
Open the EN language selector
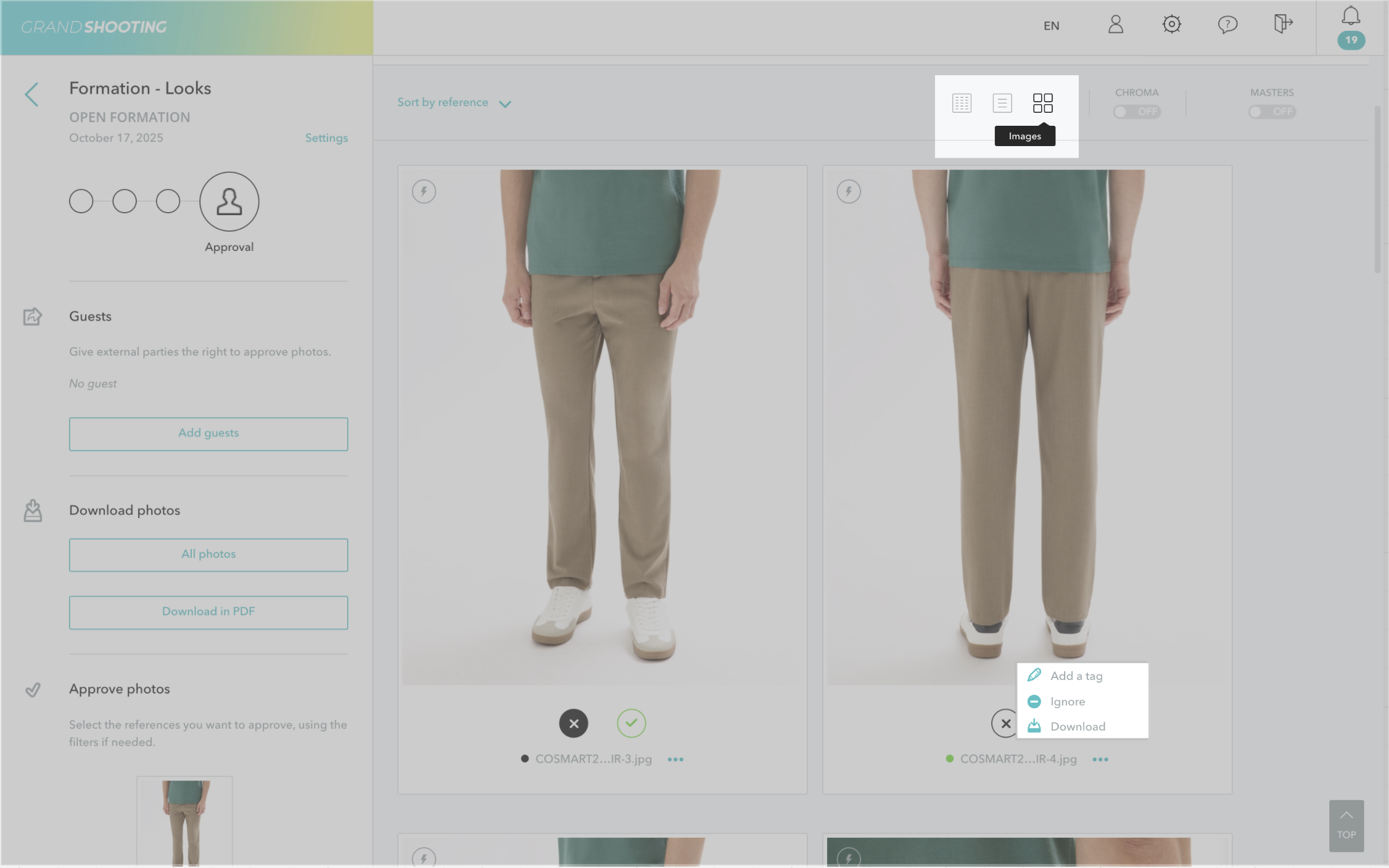pos(1051,26)
